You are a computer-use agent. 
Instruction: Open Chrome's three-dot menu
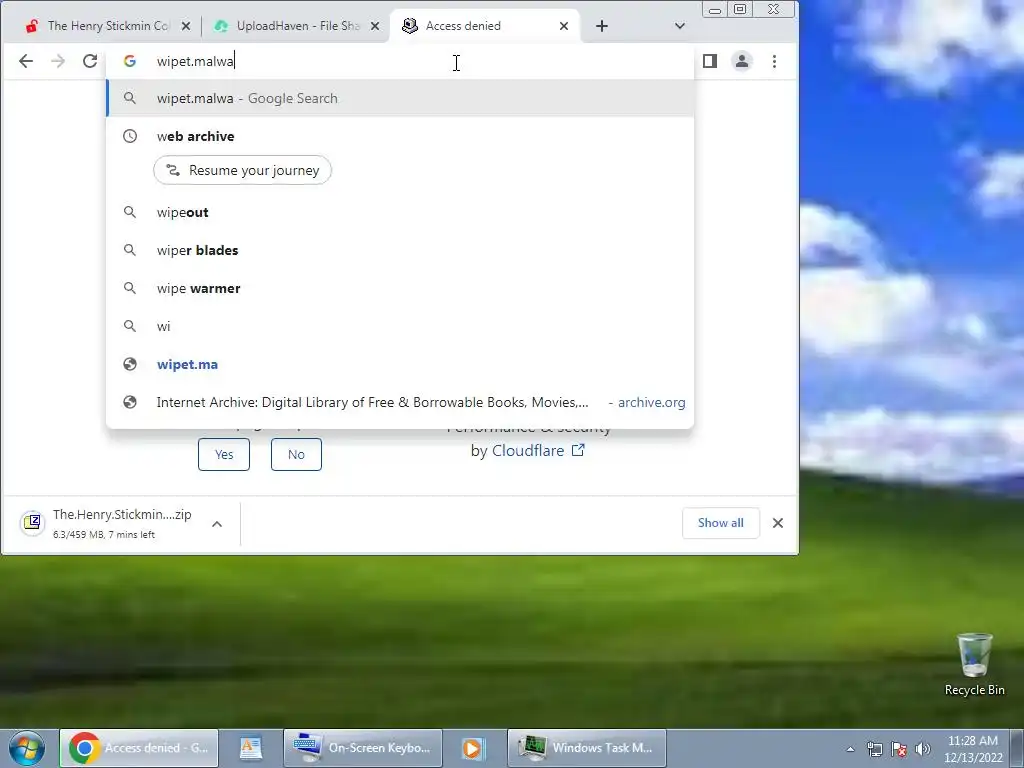775,61
